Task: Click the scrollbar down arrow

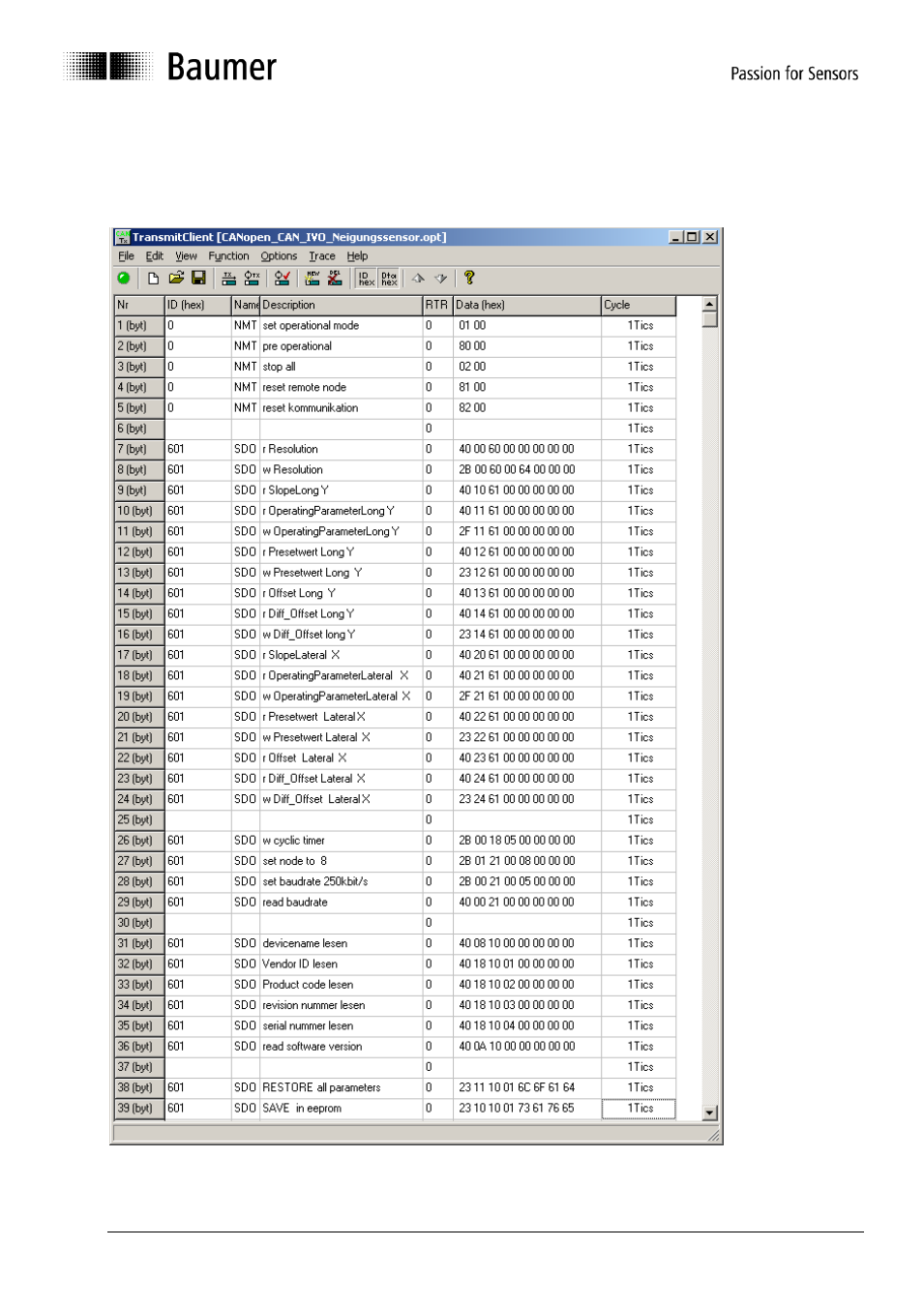Action: tap(710, 1113)
